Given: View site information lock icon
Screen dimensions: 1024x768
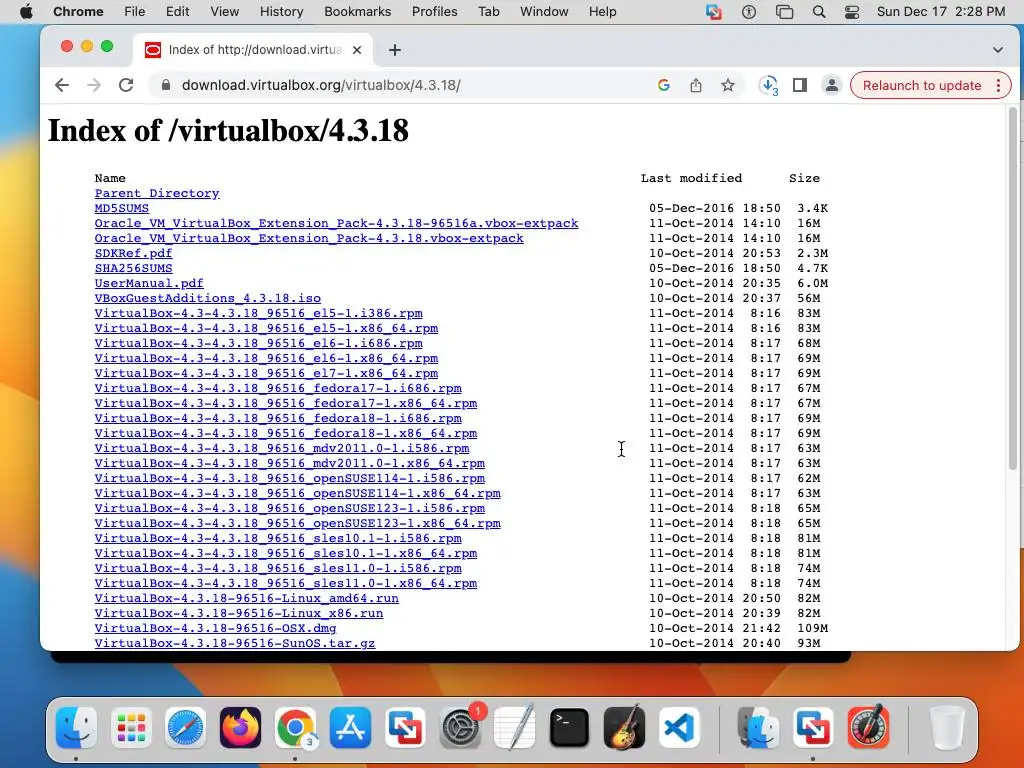Looking at the screenshot, I should [x=166, y=86].
